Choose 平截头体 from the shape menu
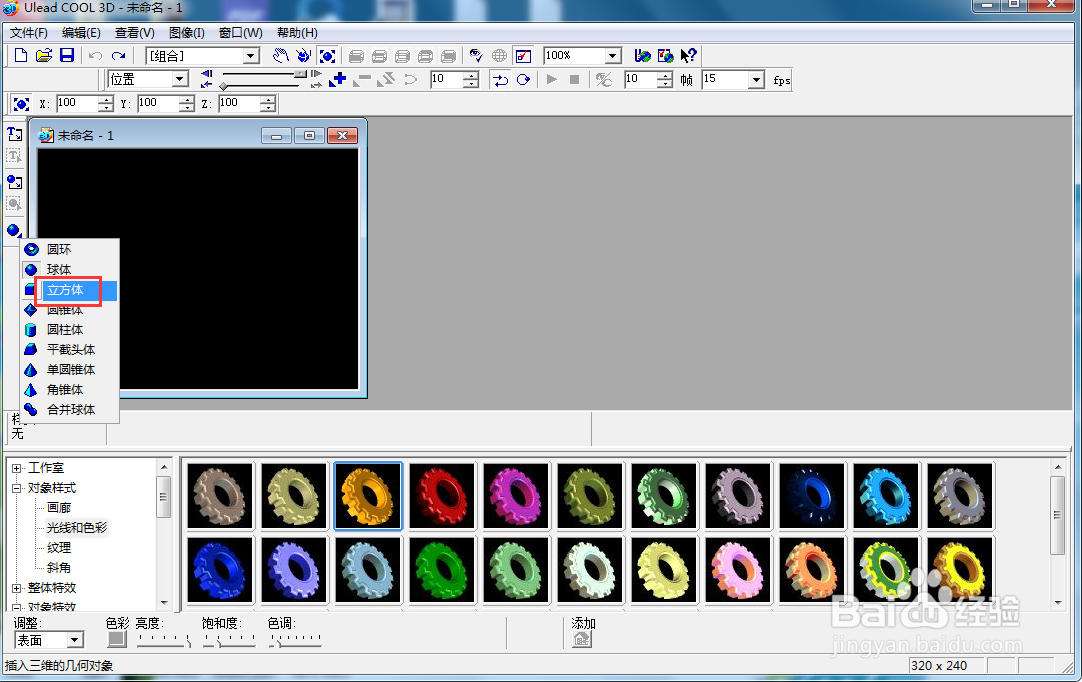Image resolution: width=1082 pixels, height=682 pixels. pyautogui.click(x=70, y=350)
